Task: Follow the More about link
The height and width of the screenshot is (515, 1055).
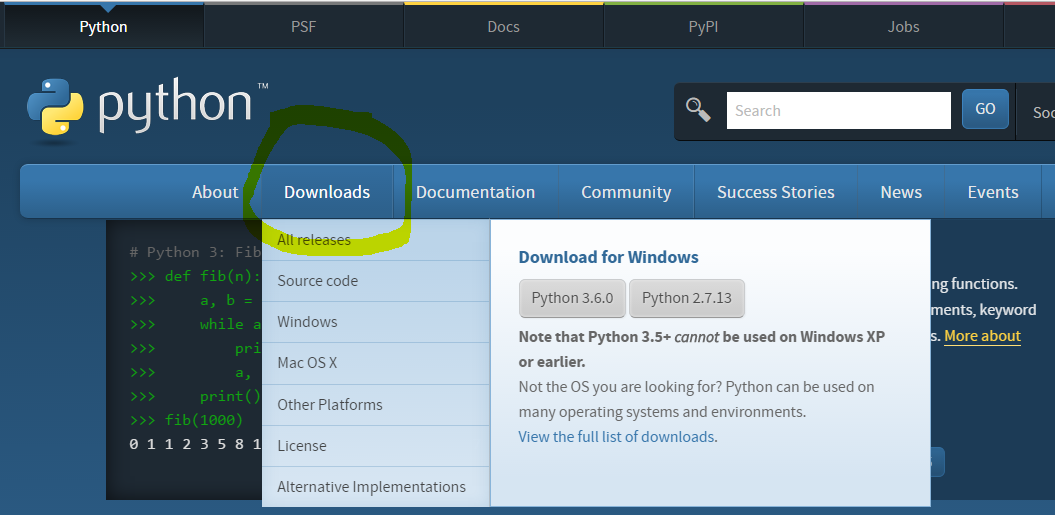Action: pos(982,336)
